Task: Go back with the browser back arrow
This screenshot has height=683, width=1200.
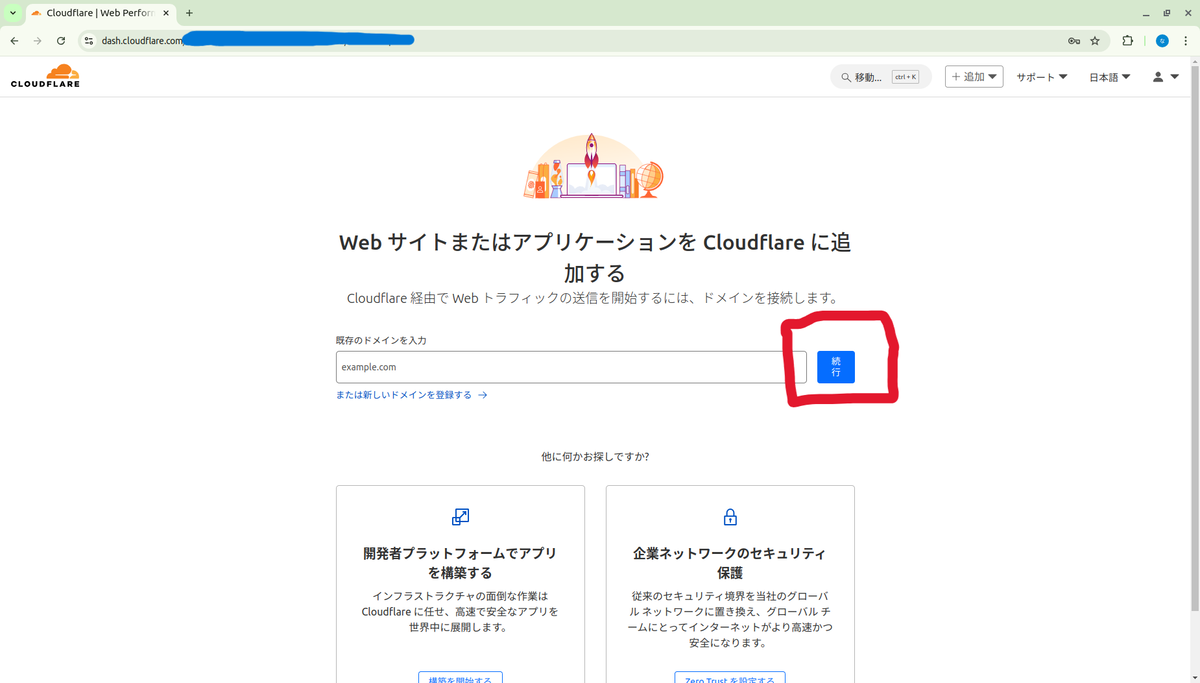Action: point(14,41)
